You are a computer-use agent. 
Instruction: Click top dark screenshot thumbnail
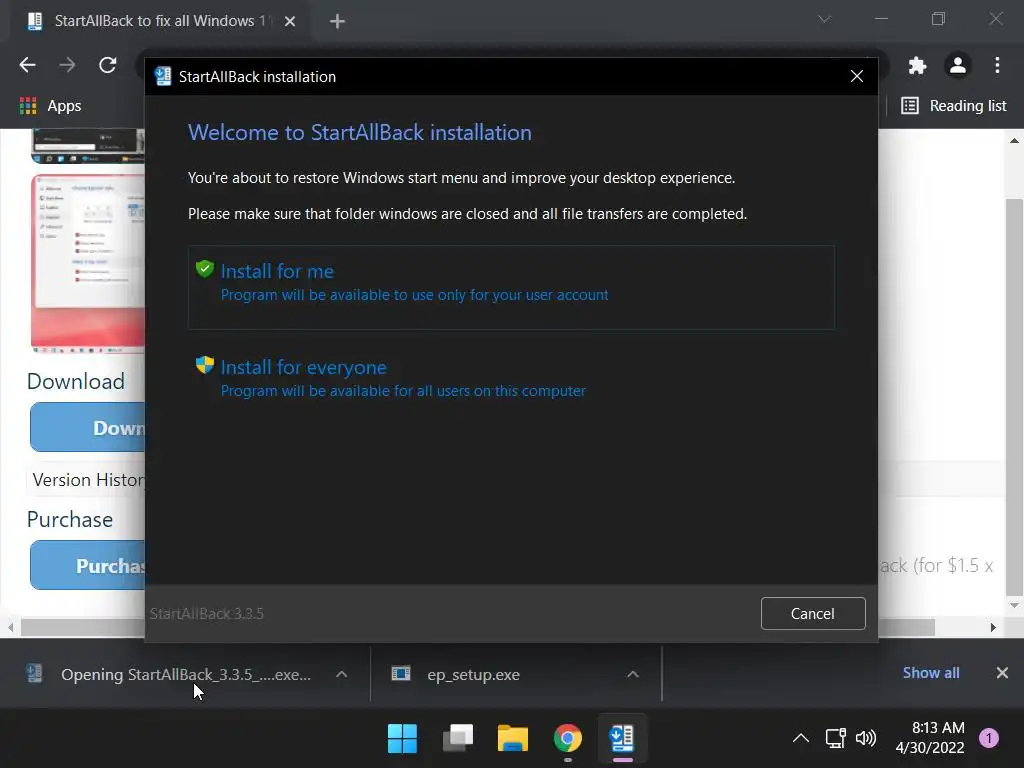pyautogui.click(x=88, y=145)
